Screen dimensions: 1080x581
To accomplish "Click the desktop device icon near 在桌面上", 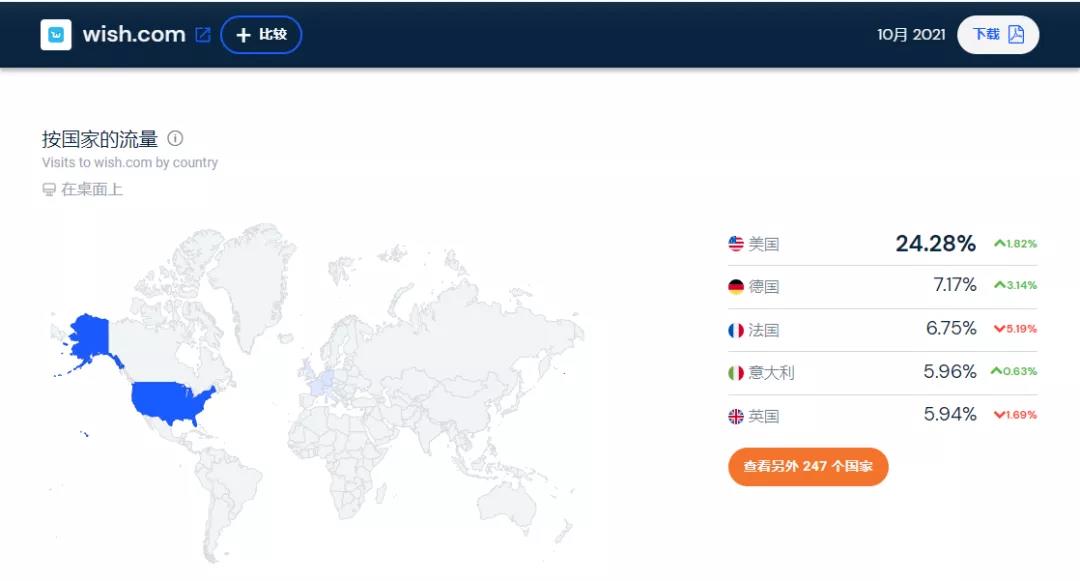I will pyautogui.click(x=47, y=188).
